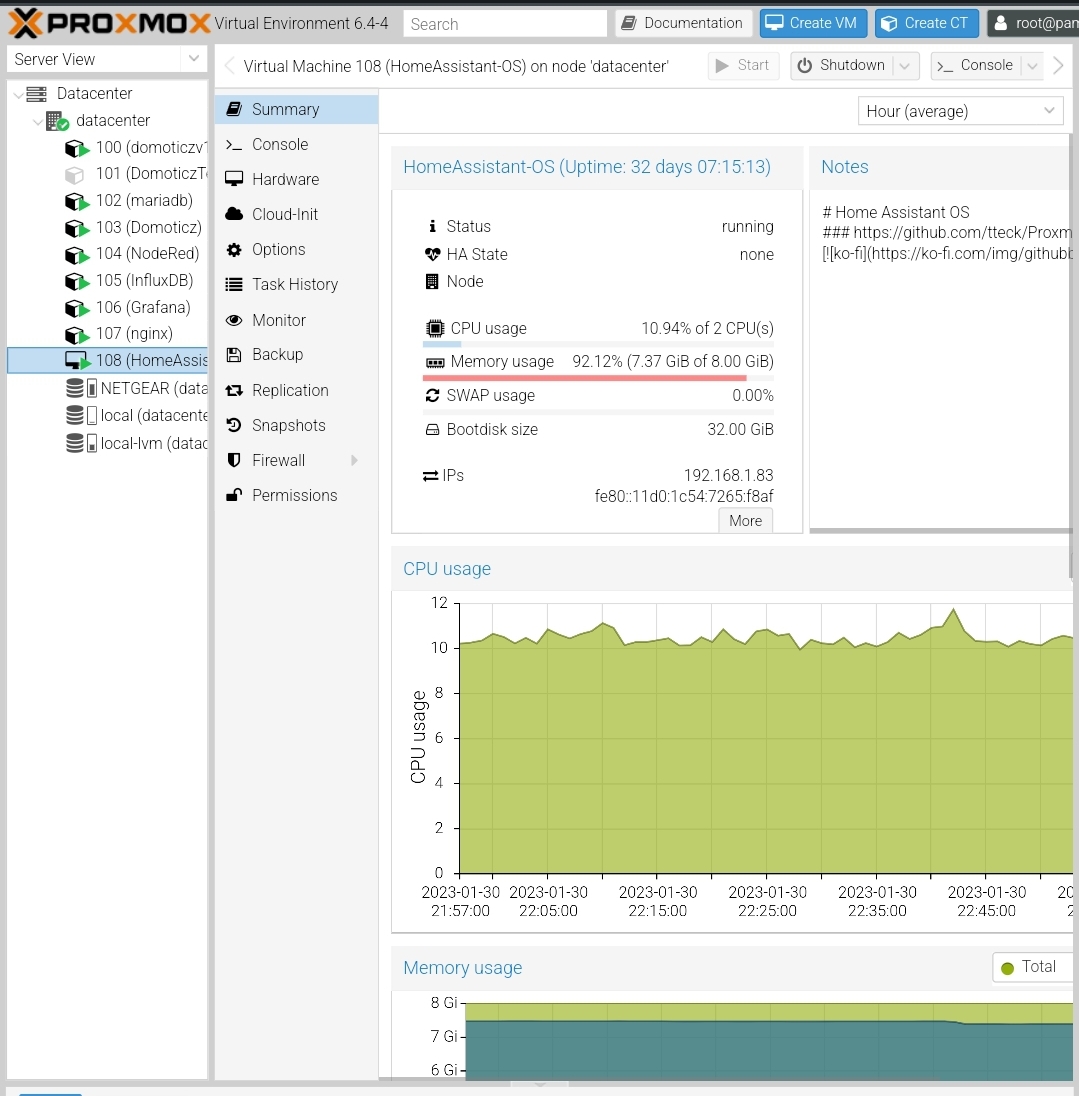Open the Task History tab
Image resolution: width=1079 pixels, height=1096 pixels.
(x=296, y=284)
